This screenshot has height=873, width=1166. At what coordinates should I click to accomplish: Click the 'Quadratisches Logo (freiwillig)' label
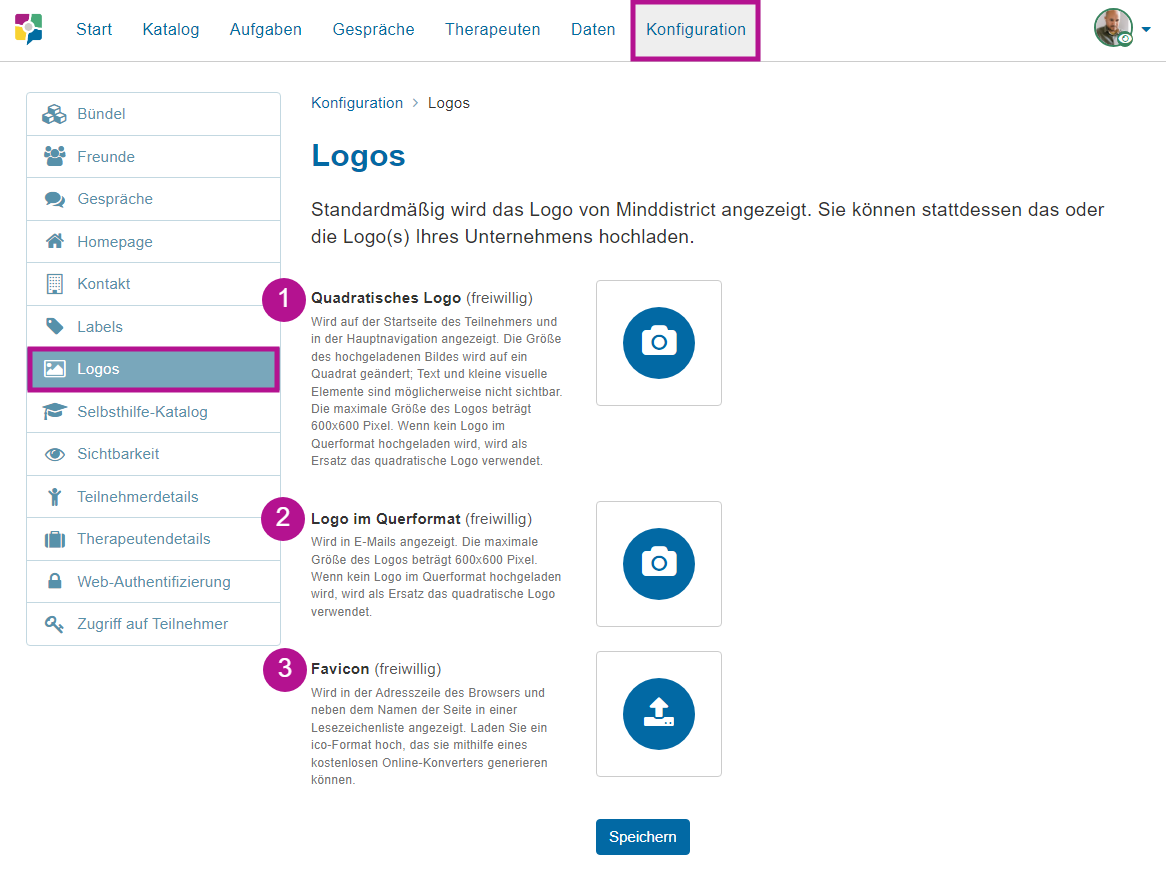click(422, 298)
